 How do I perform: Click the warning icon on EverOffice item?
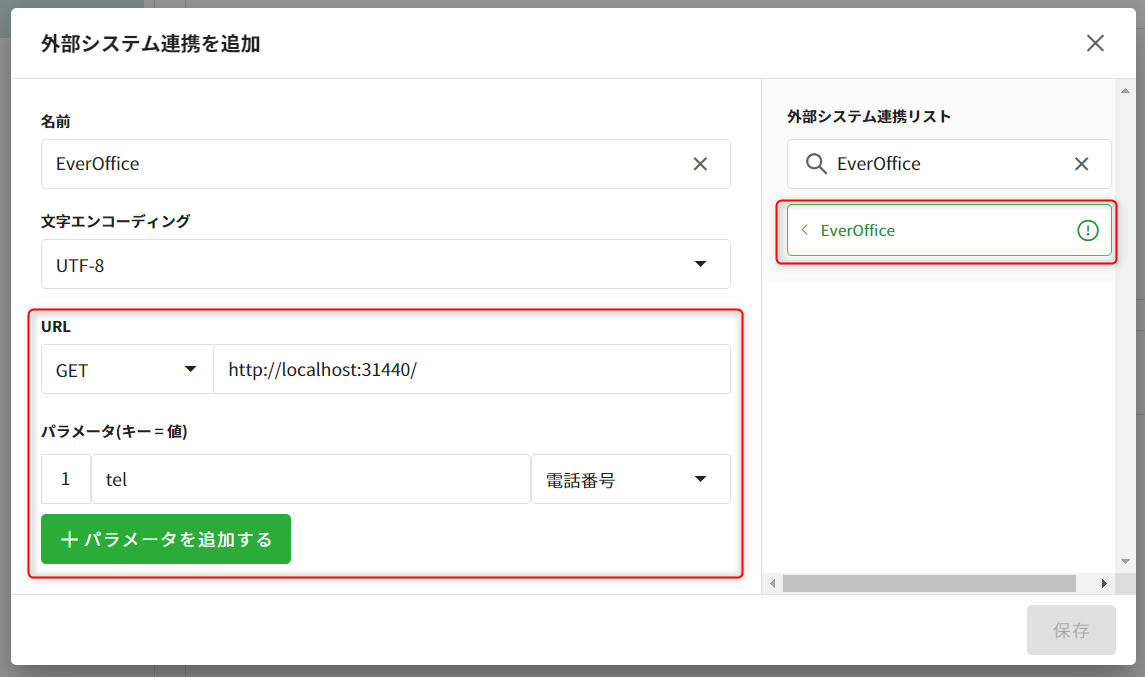[1087, 231]
